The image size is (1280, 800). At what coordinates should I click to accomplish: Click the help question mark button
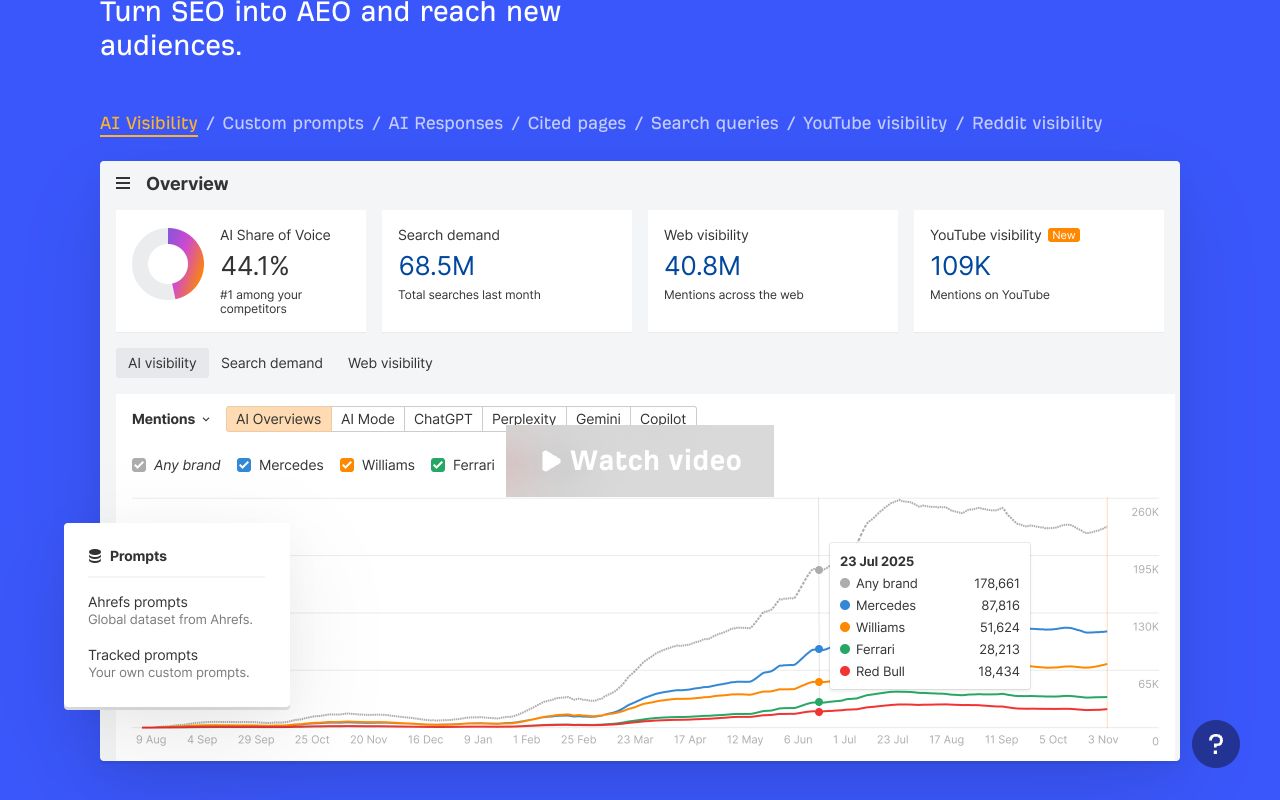tap(1216, 744)
